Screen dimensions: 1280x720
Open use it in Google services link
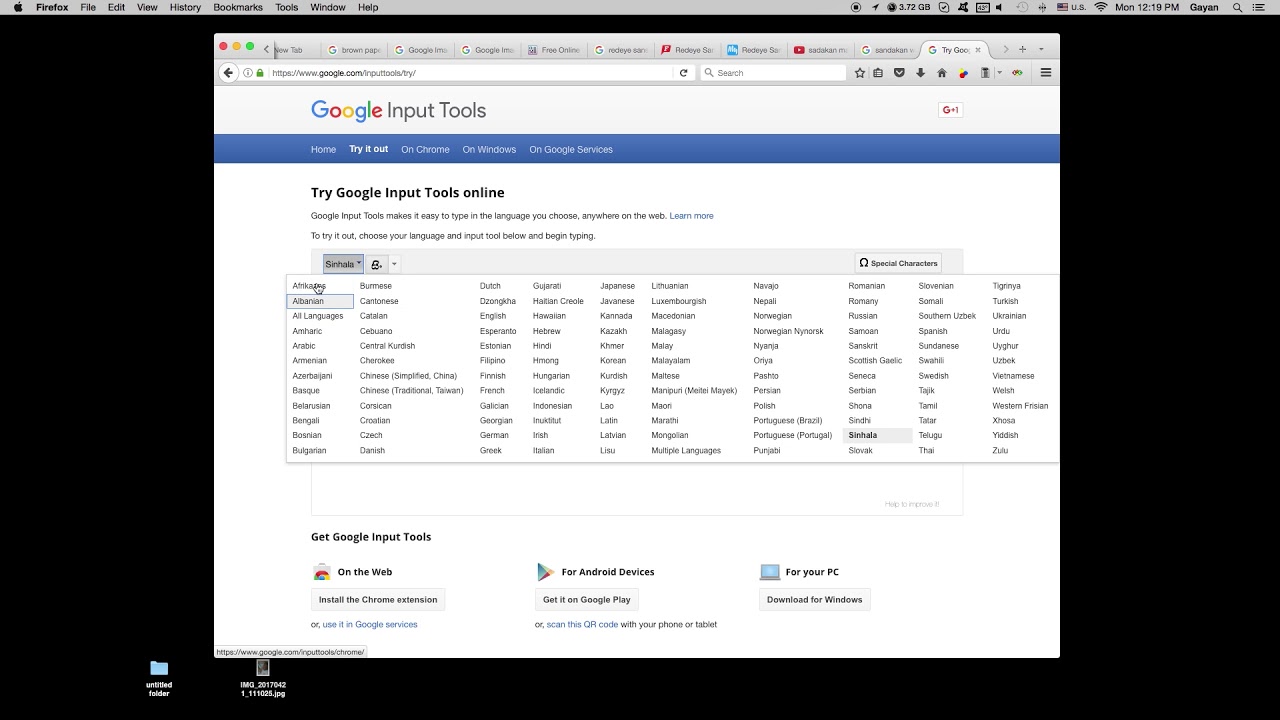pyautogui.click(x=370, y=624)
